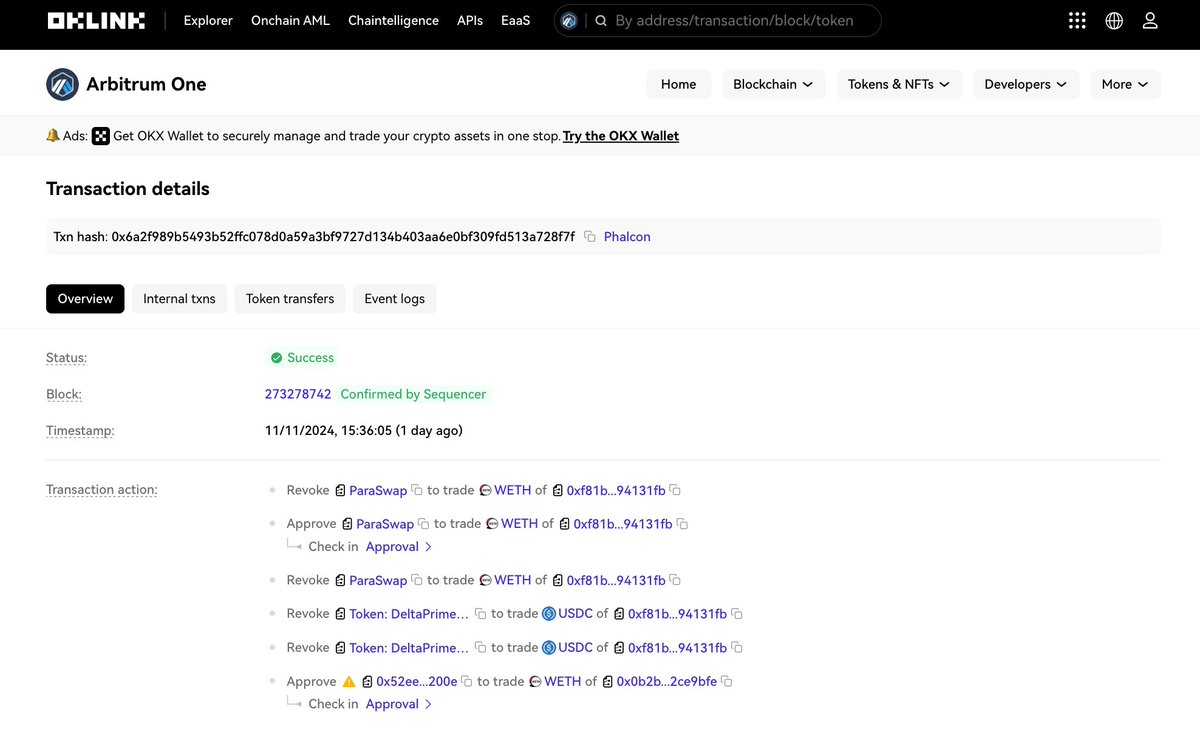Viewport: 1200px width, 729px height.
Task: Copy the transaction hash via copy icon
Action: pyautogui.click(x=591, y=236)
